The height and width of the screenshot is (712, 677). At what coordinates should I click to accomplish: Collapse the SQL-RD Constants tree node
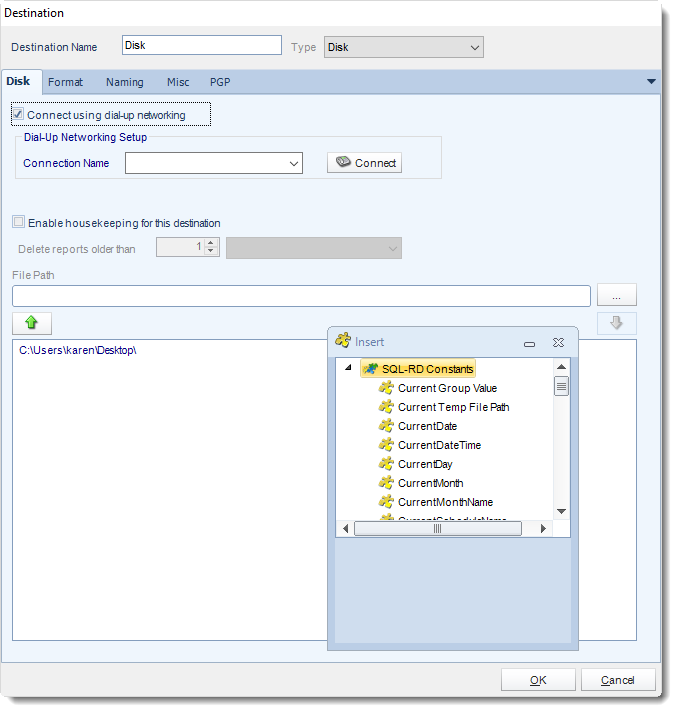tap(348, 367)
